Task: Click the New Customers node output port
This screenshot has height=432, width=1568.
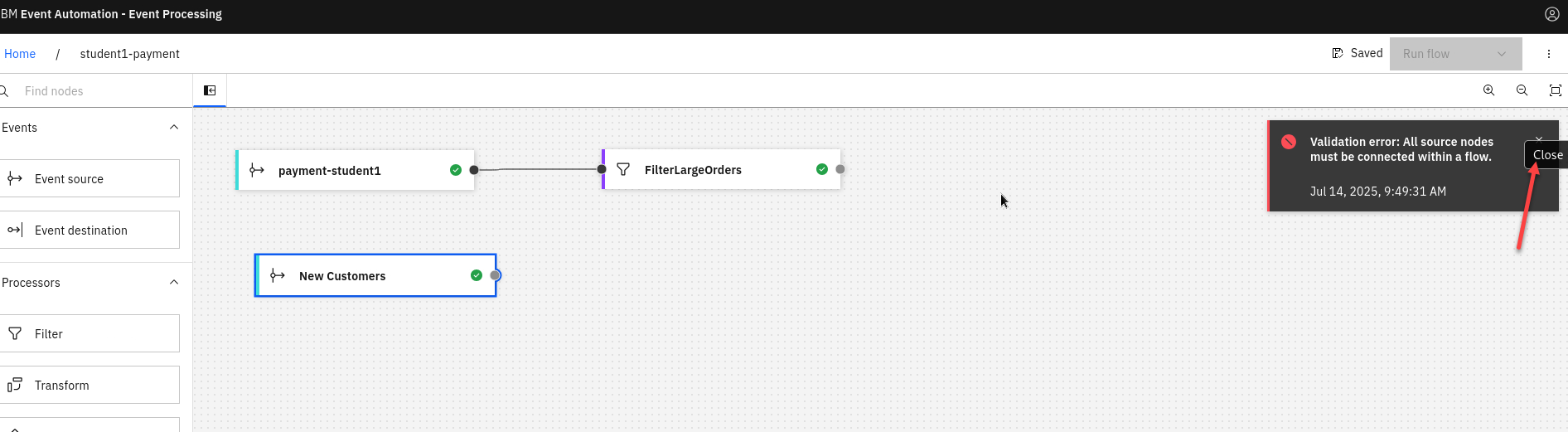Action: click(x=495, y=275)
